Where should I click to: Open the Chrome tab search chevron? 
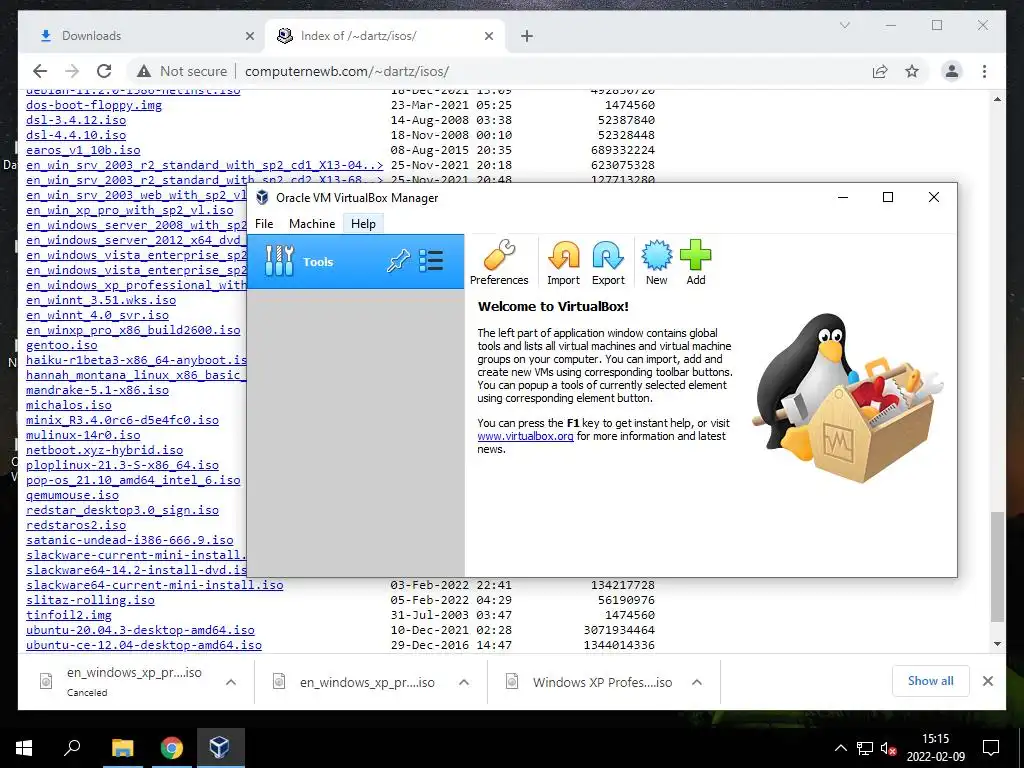point(844,25)
